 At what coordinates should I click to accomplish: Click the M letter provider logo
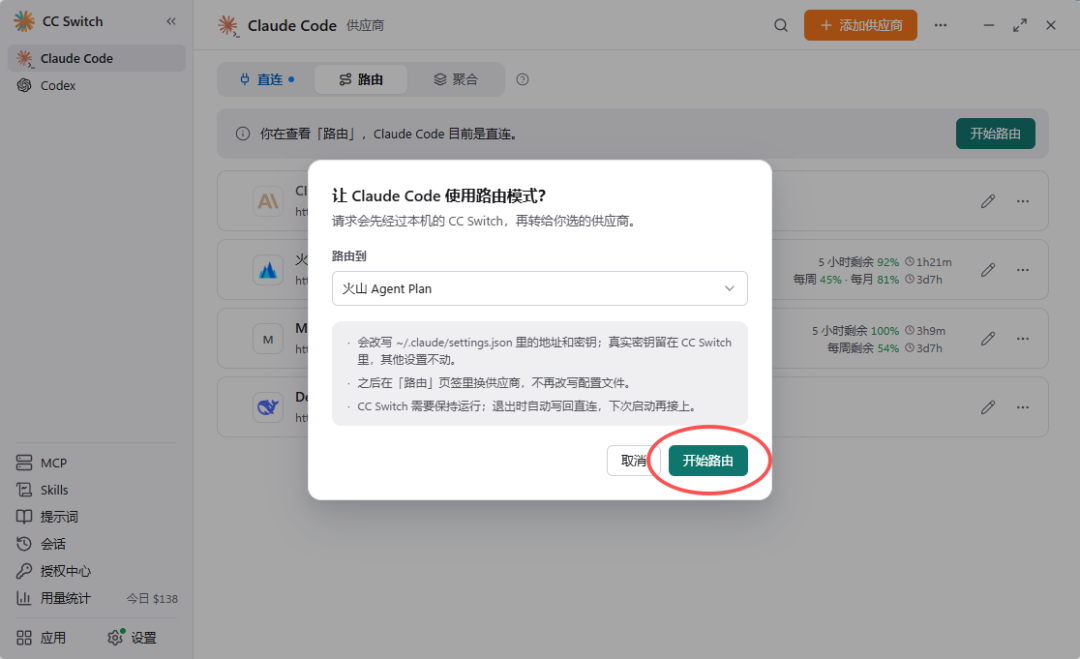[x=268, y=339]
